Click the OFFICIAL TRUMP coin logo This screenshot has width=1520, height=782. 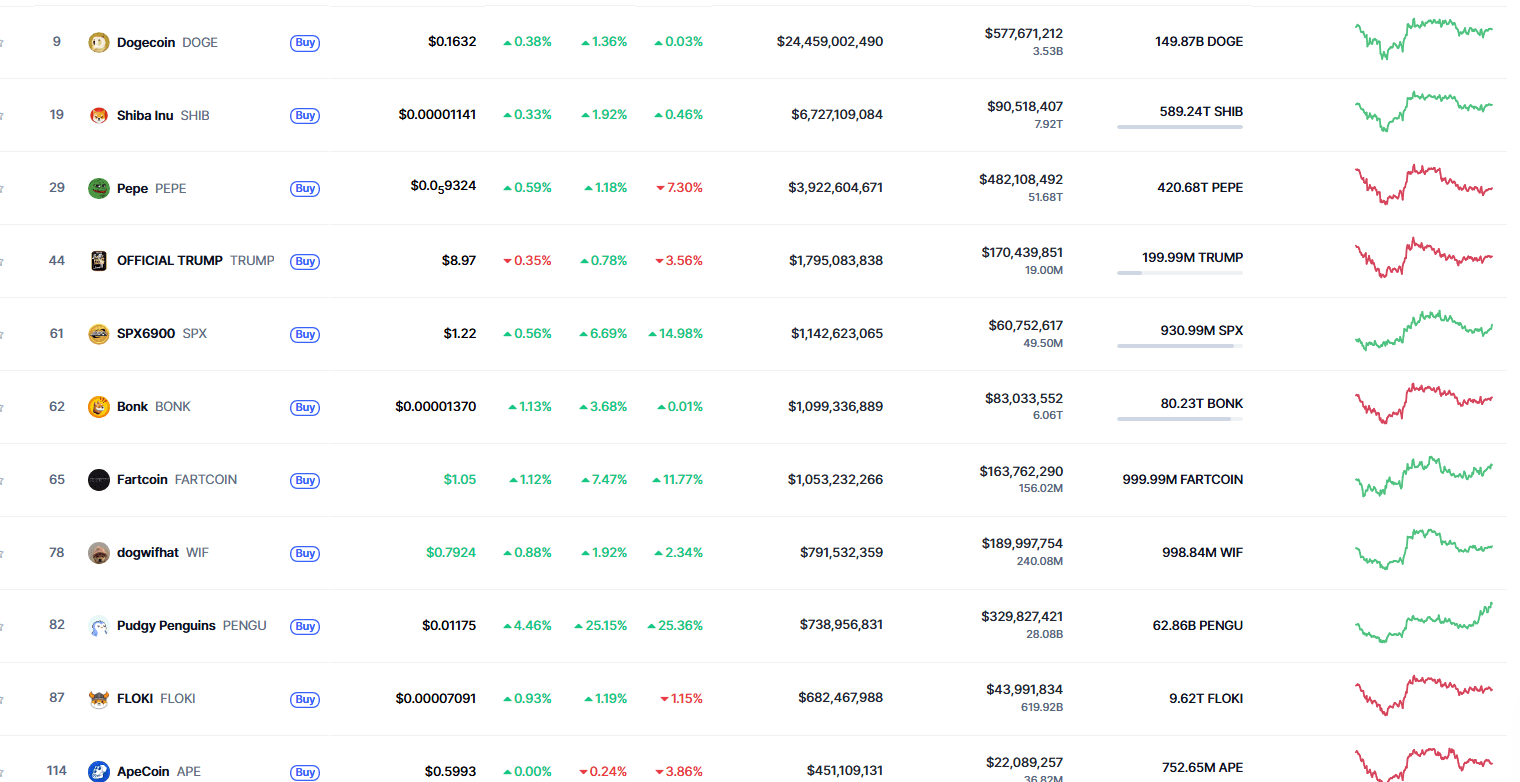[x=98, y=261]
